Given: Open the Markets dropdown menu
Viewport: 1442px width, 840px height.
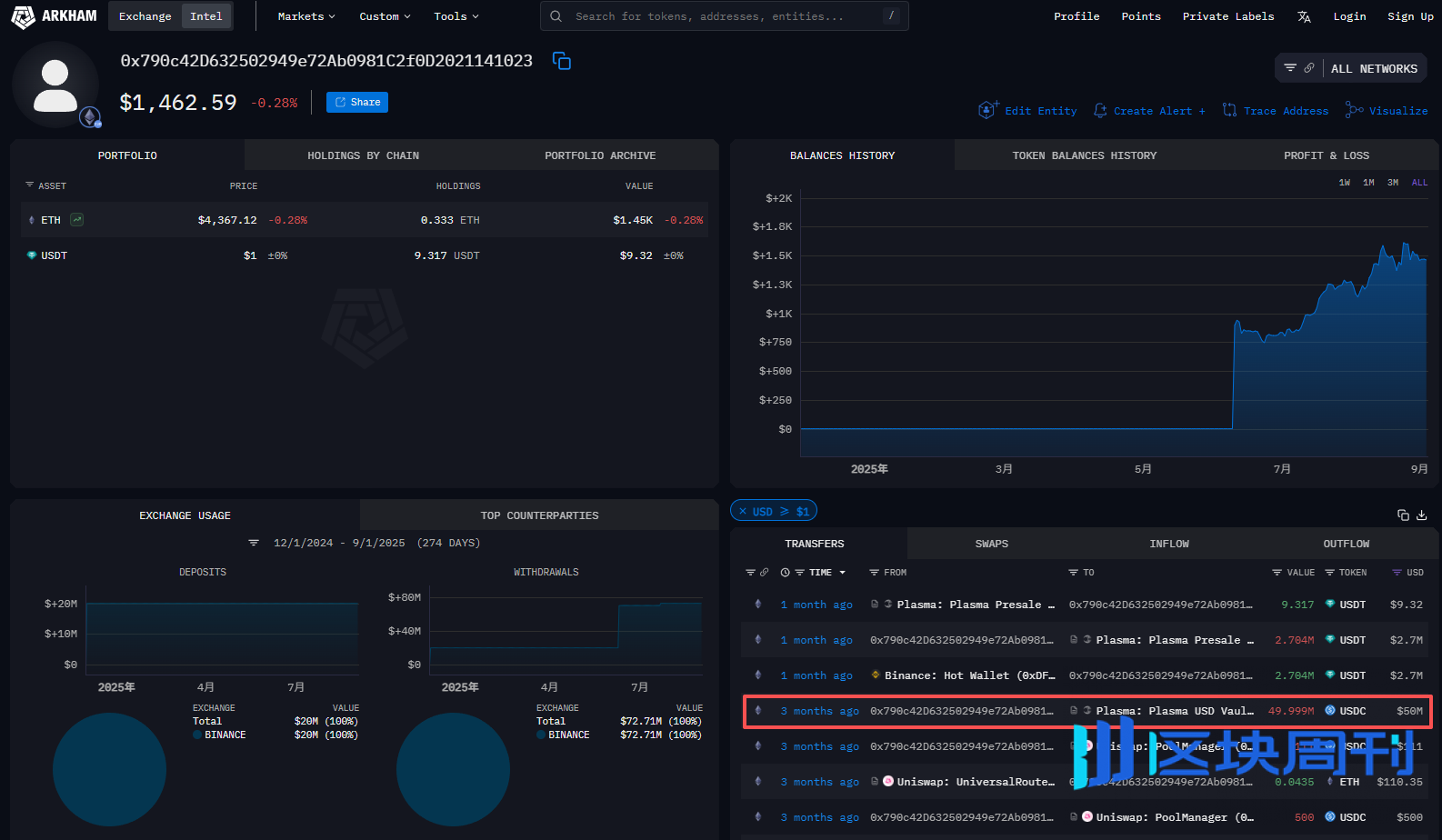Looking at the screenshot, I should click(x=306, y=16).
